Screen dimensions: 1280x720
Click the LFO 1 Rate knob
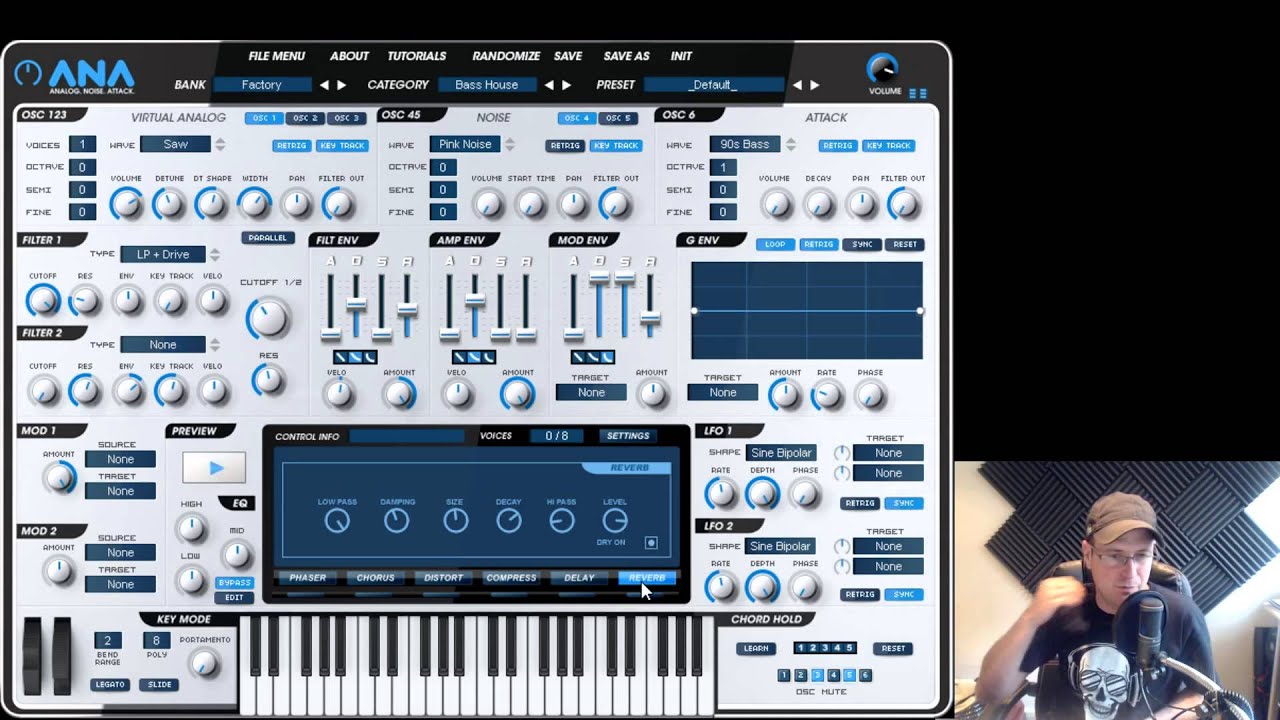pos(720,493)
